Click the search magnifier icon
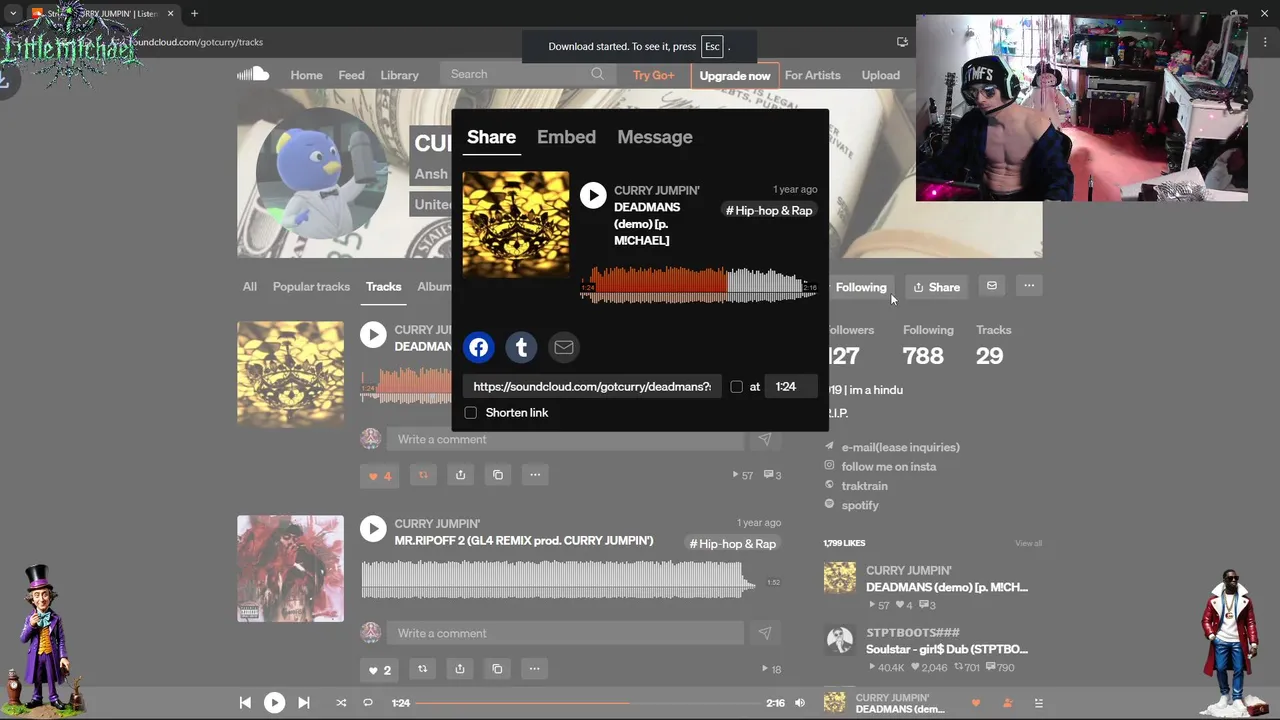This screenshot has height=720, width=1280. point(597,74)
